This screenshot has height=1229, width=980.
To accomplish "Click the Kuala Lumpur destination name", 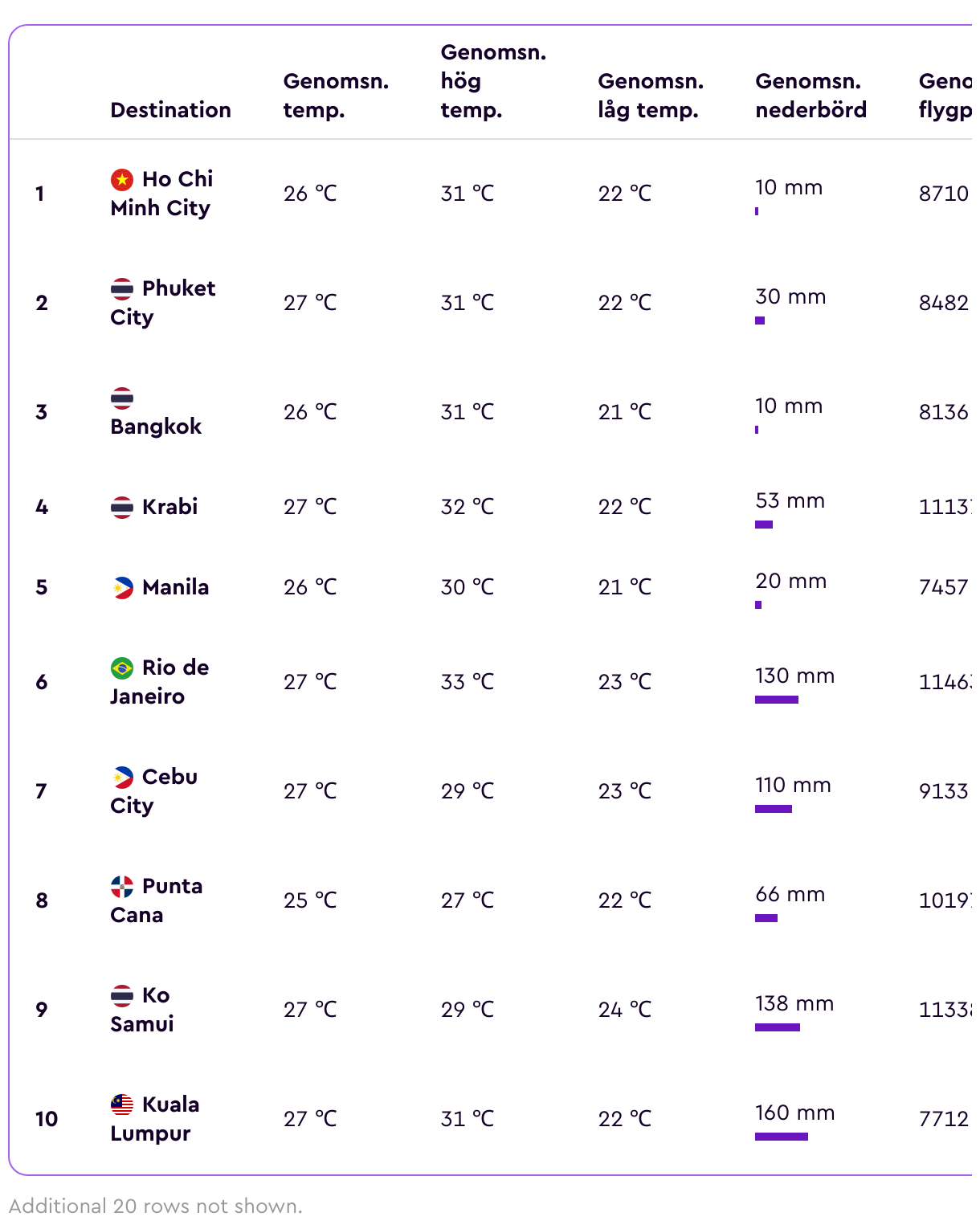I will pyautogui.click(x=155, y=1119).
